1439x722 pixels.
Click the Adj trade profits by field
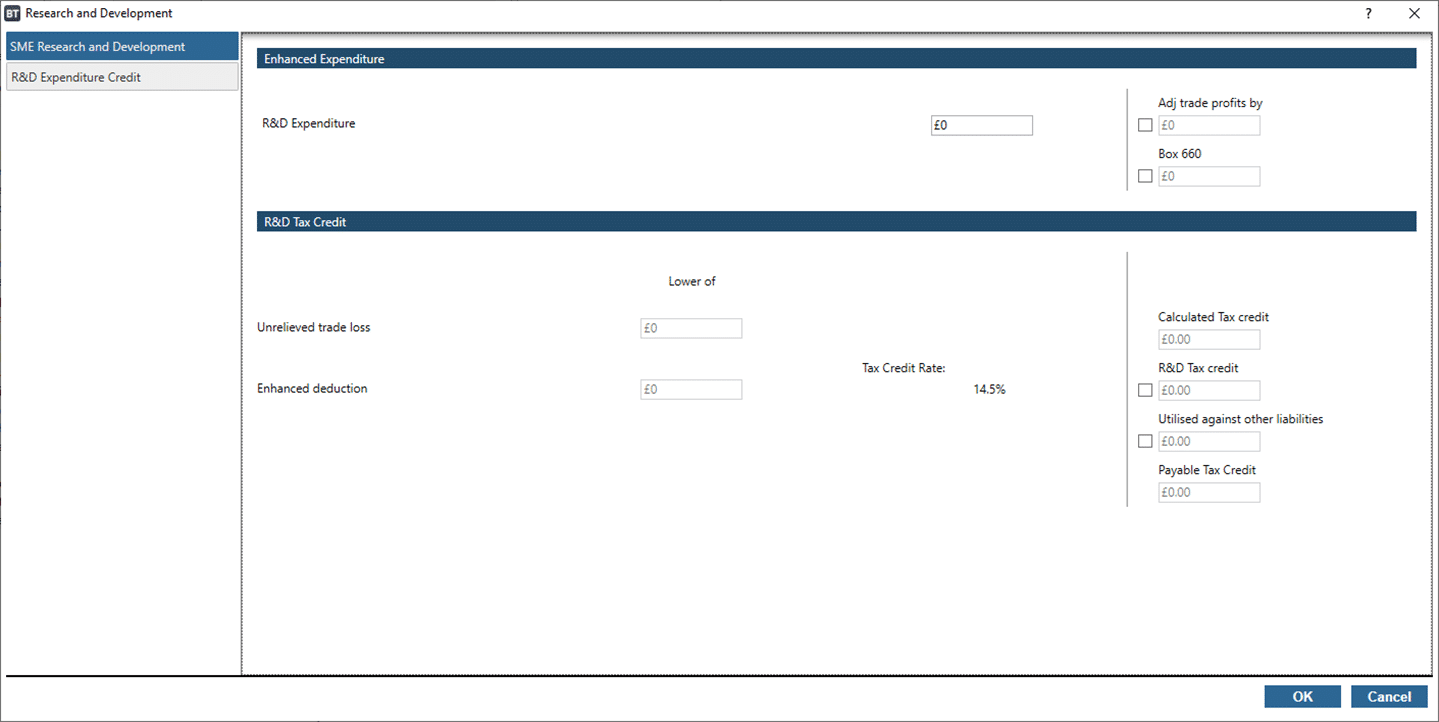coord(1209,126)
